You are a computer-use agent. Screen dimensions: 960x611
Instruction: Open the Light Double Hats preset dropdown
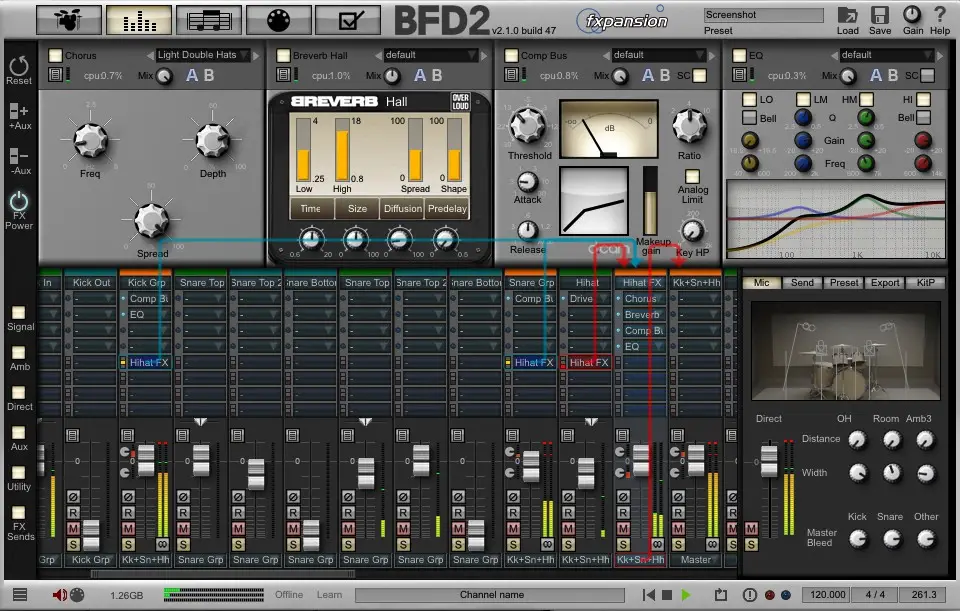[x=203, y=55]
